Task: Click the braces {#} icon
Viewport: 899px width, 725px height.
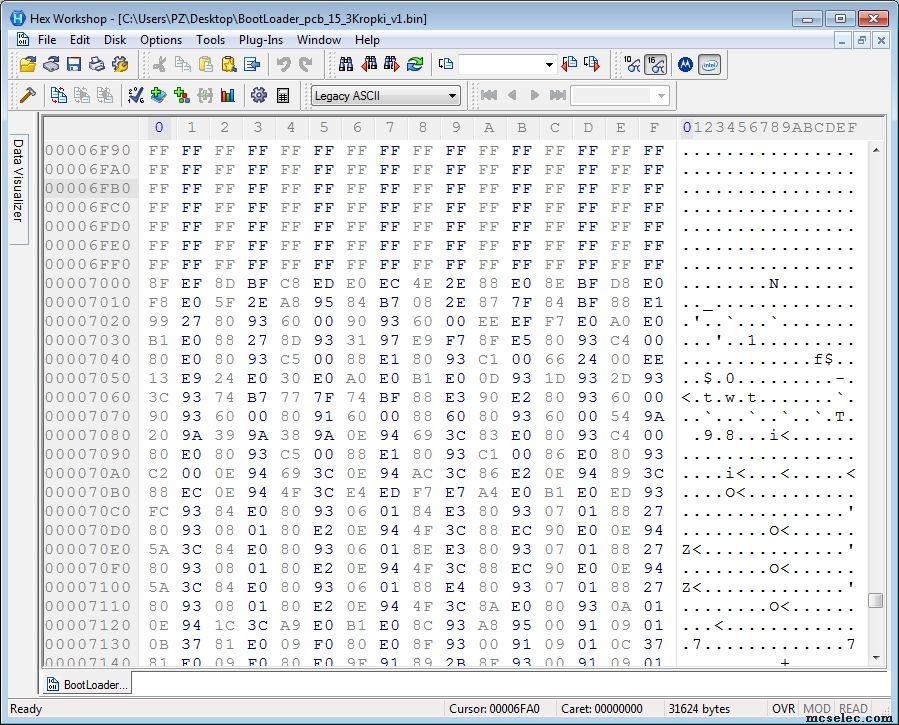Action: point(205,95)
